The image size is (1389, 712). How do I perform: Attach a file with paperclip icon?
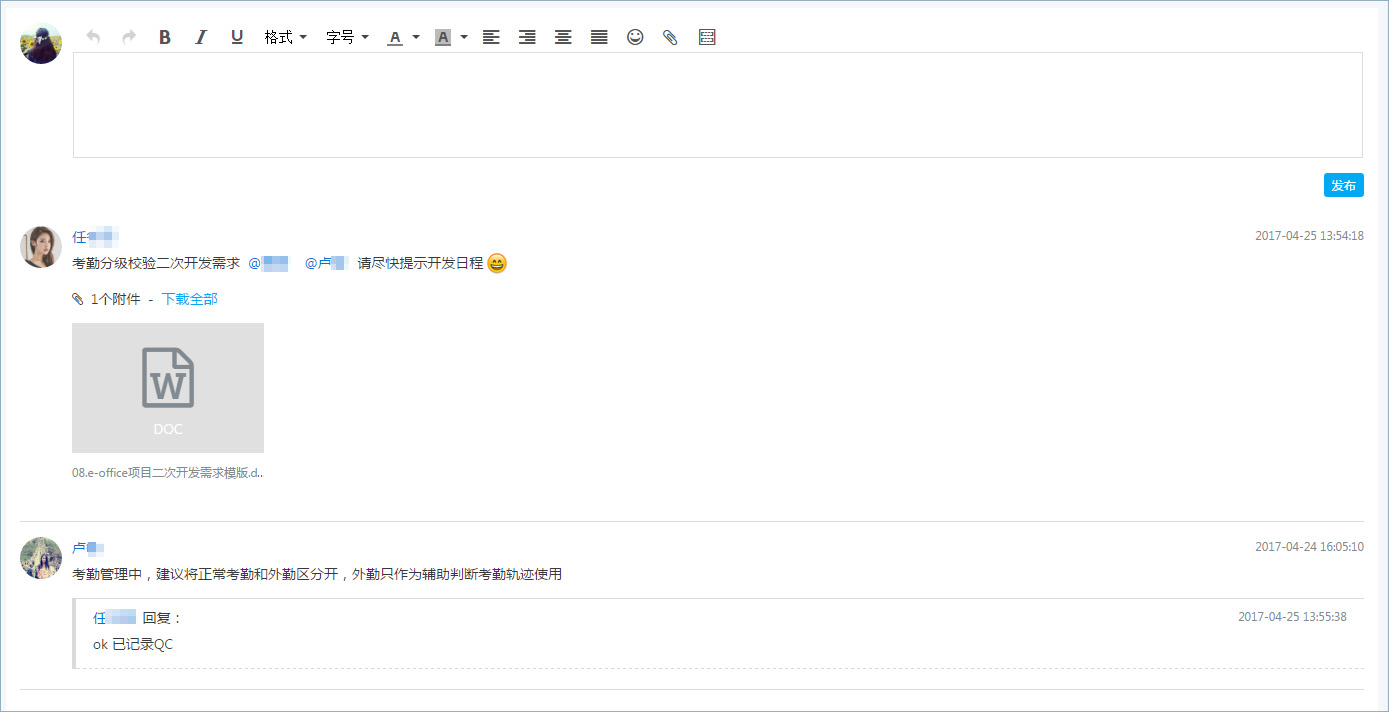point(671,37)
